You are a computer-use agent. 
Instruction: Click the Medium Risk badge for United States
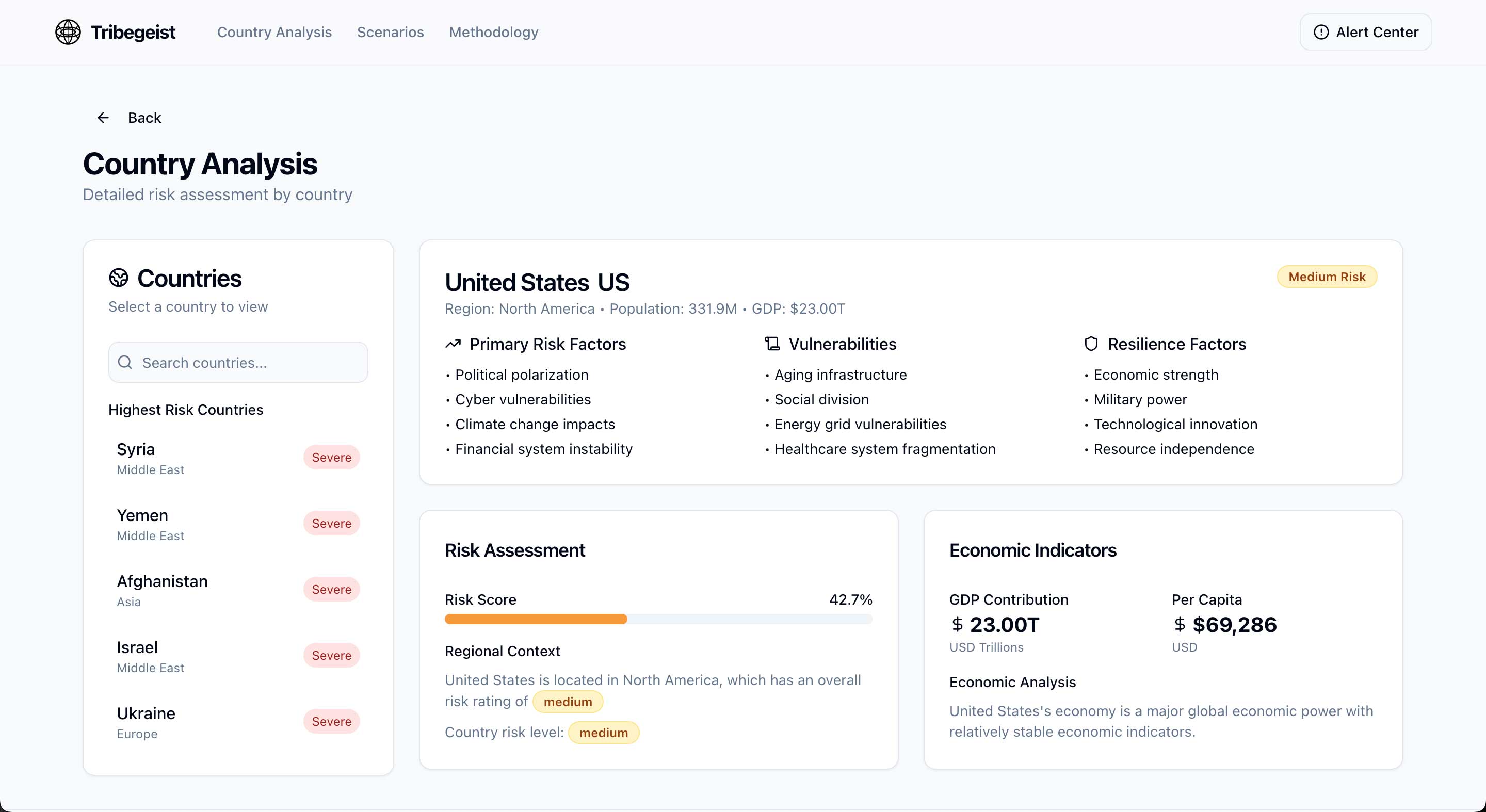coord(1327,276)
